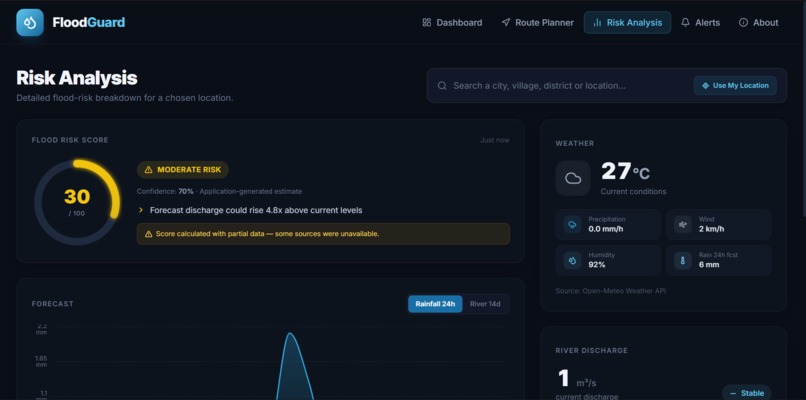Click the 'Confidence: 70%' text

click(165, 191)
